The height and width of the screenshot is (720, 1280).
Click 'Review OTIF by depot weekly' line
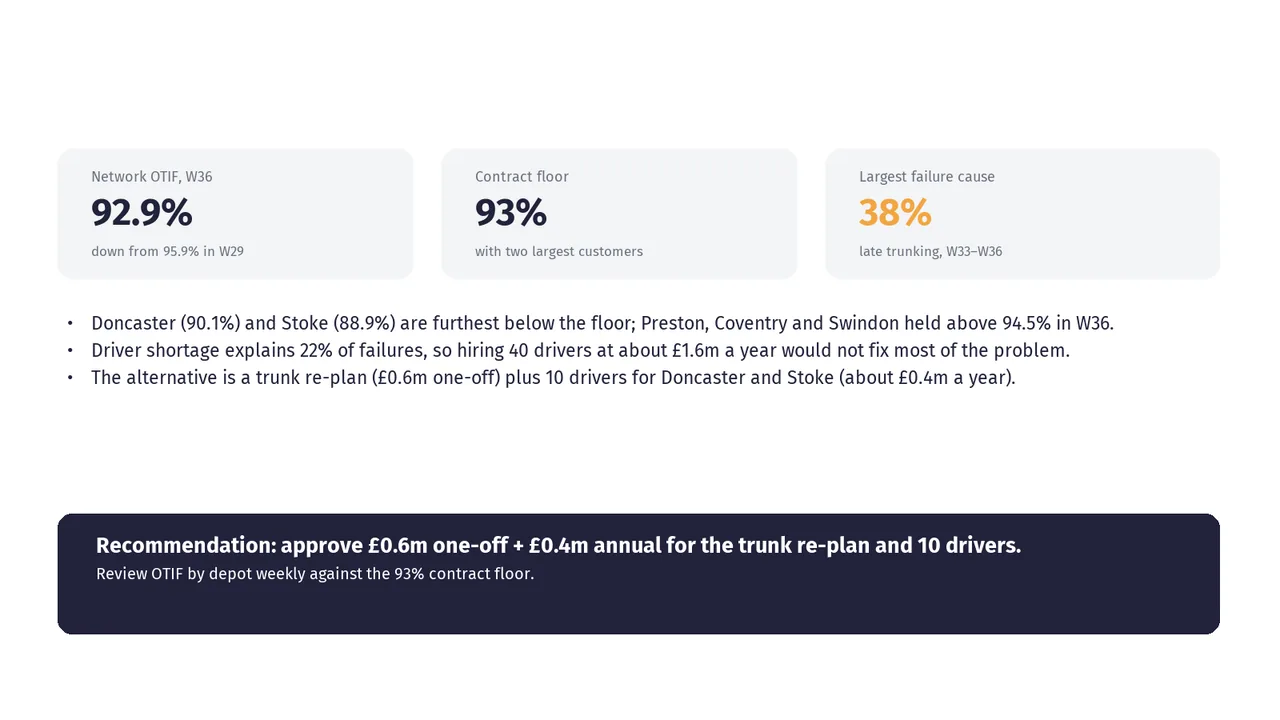click(315, 574)
